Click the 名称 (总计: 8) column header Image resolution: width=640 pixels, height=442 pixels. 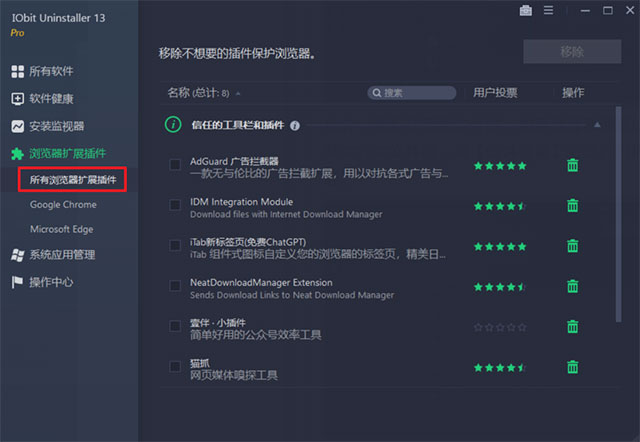[198, 93]
